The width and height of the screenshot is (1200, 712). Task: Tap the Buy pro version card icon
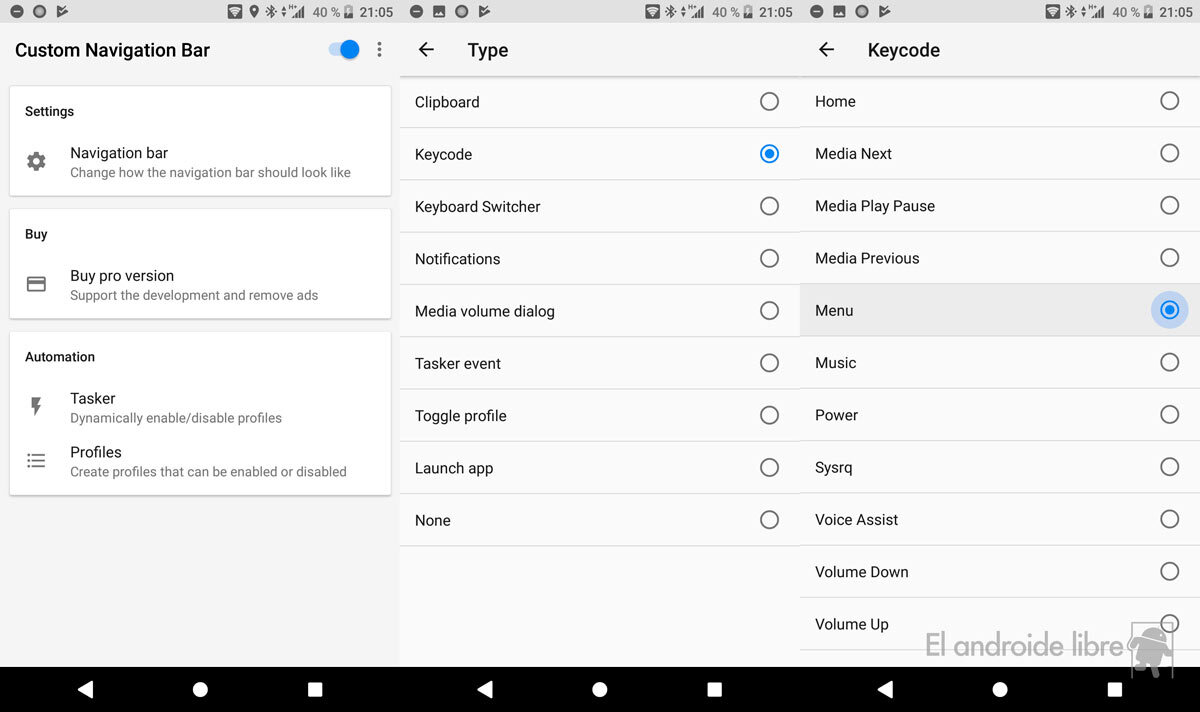click(x=36, y=285)
